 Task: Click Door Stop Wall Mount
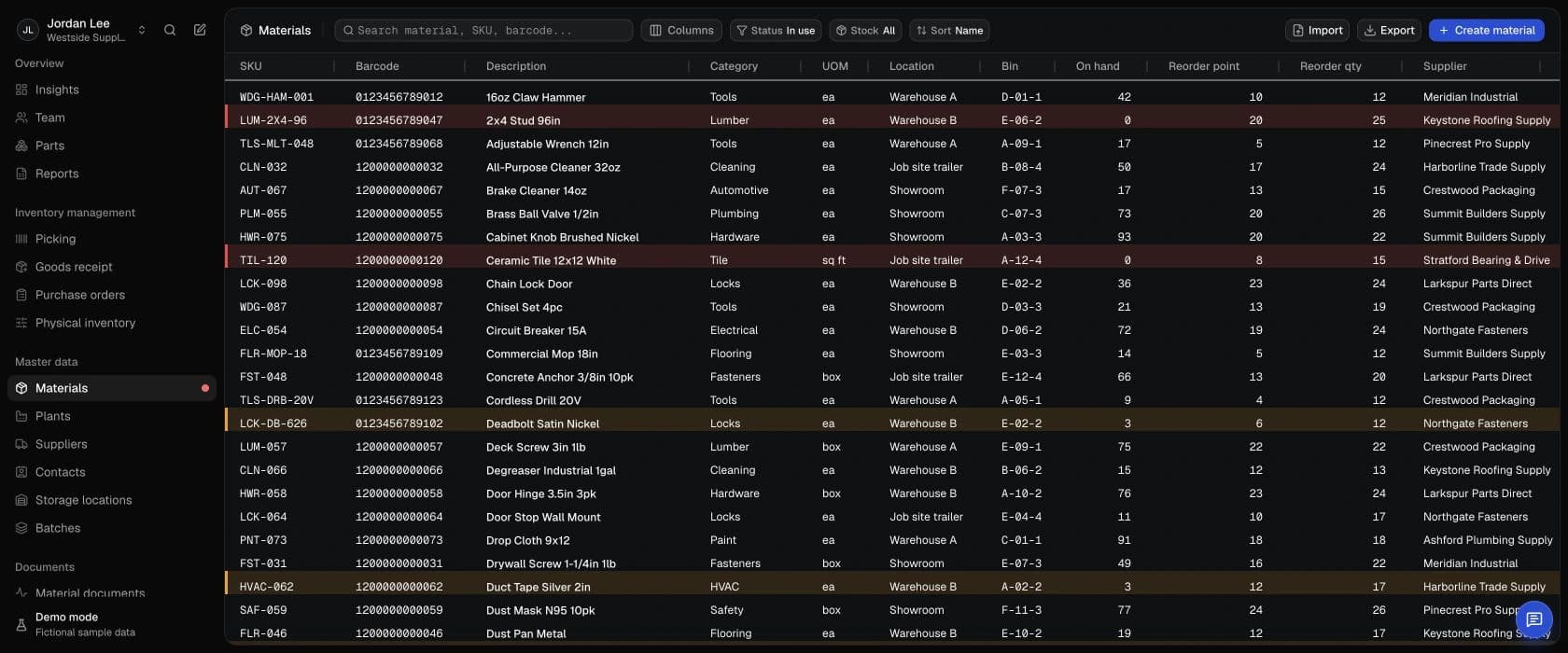click(x=543, y=517)
